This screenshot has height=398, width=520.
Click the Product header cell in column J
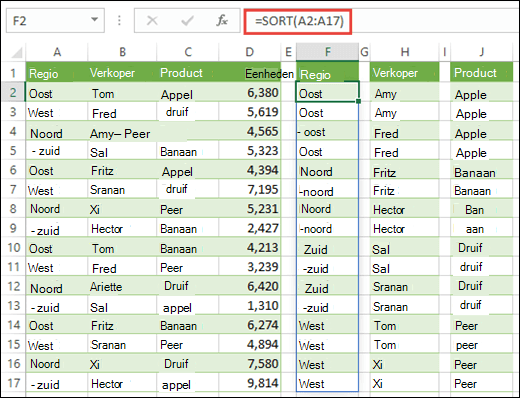481,73
